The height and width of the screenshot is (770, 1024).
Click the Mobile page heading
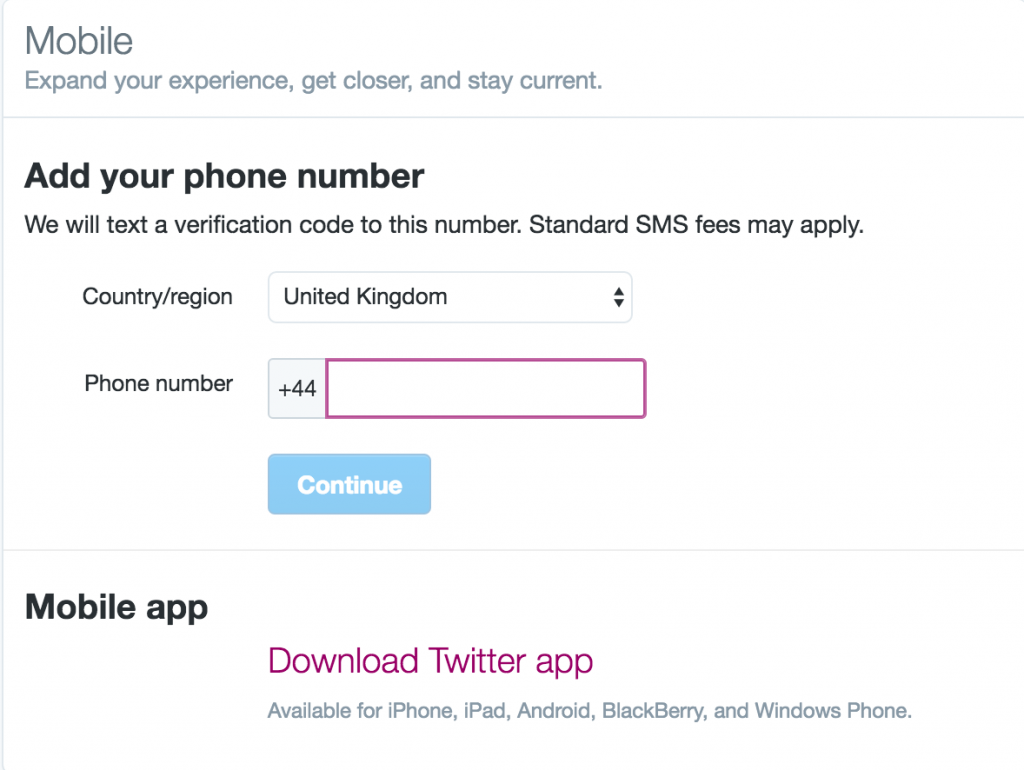point(79,41)
